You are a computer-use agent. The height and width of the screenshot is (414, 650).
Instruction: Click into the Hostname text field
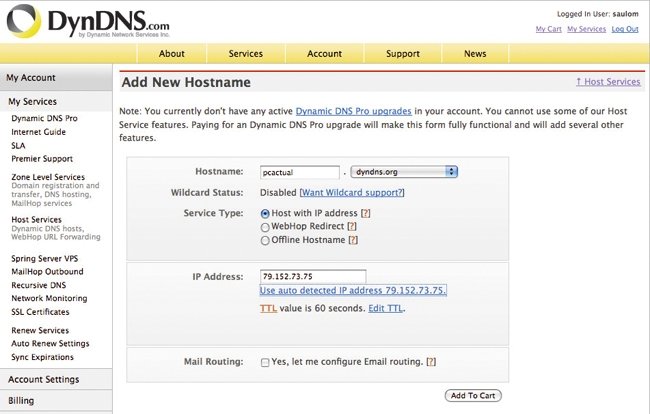point(300,172)
